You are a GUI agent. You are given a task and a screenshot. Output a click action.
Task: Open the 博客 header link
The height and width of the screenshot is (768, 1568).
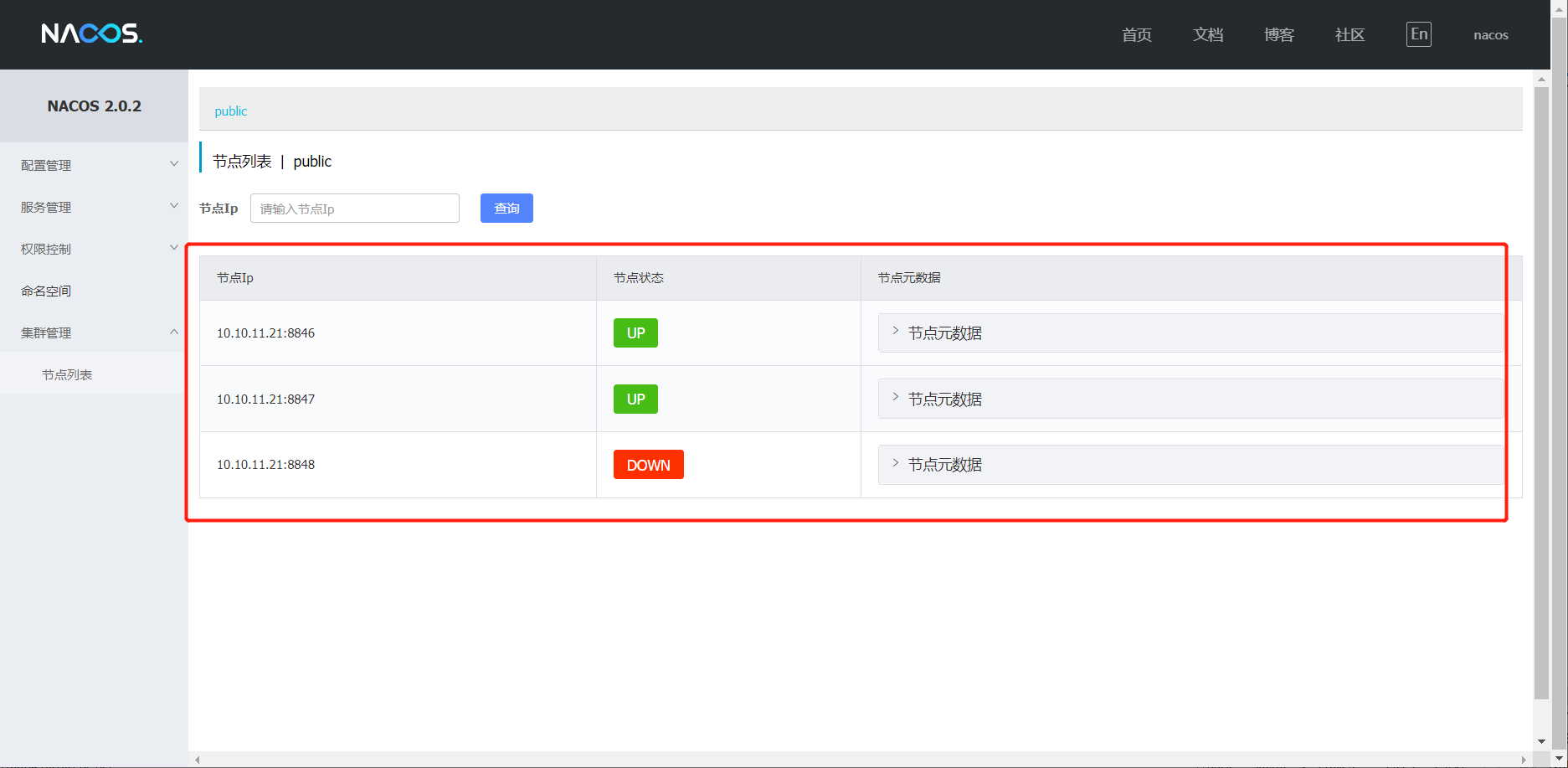1279,34
